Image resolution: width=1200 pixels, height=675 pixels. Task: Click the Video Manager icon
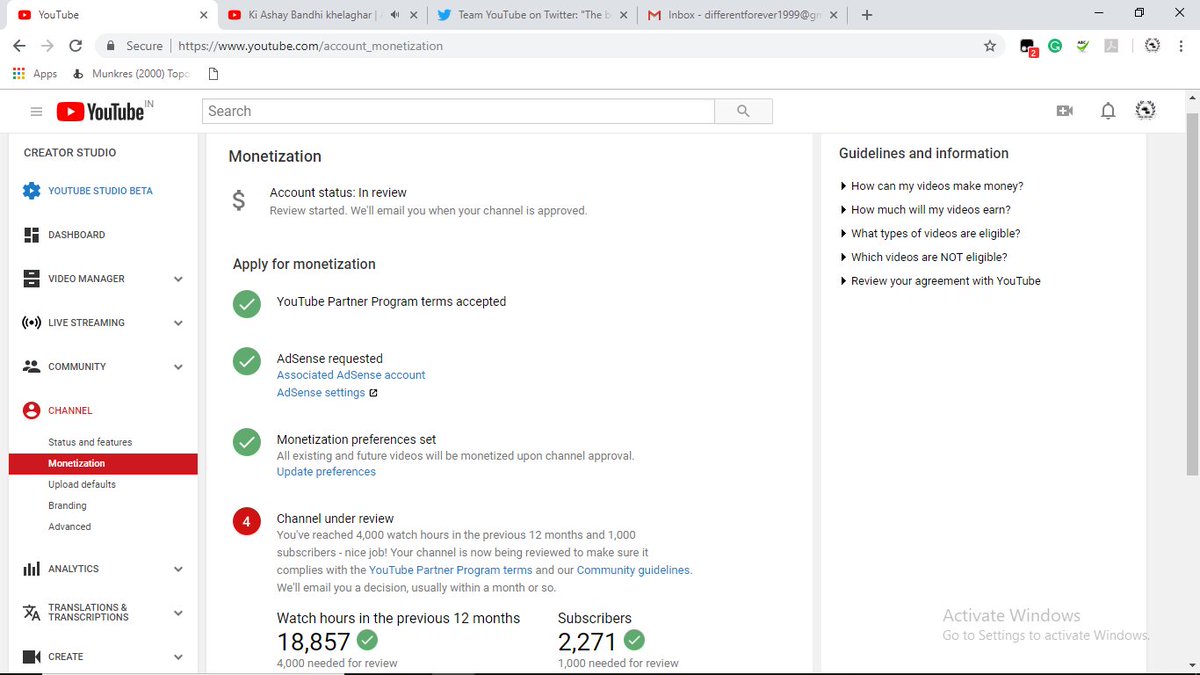click(31, 279)
